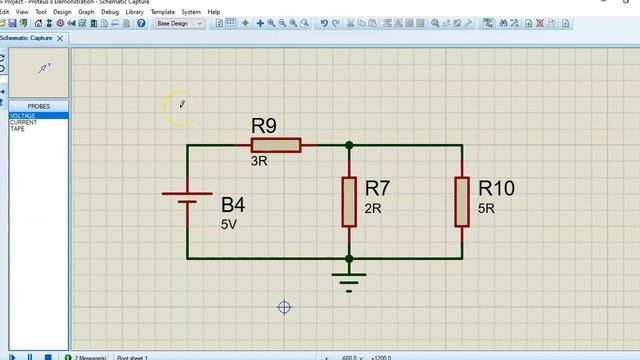Click the 3R value label

pyautogui.click(x=259, y=161)
